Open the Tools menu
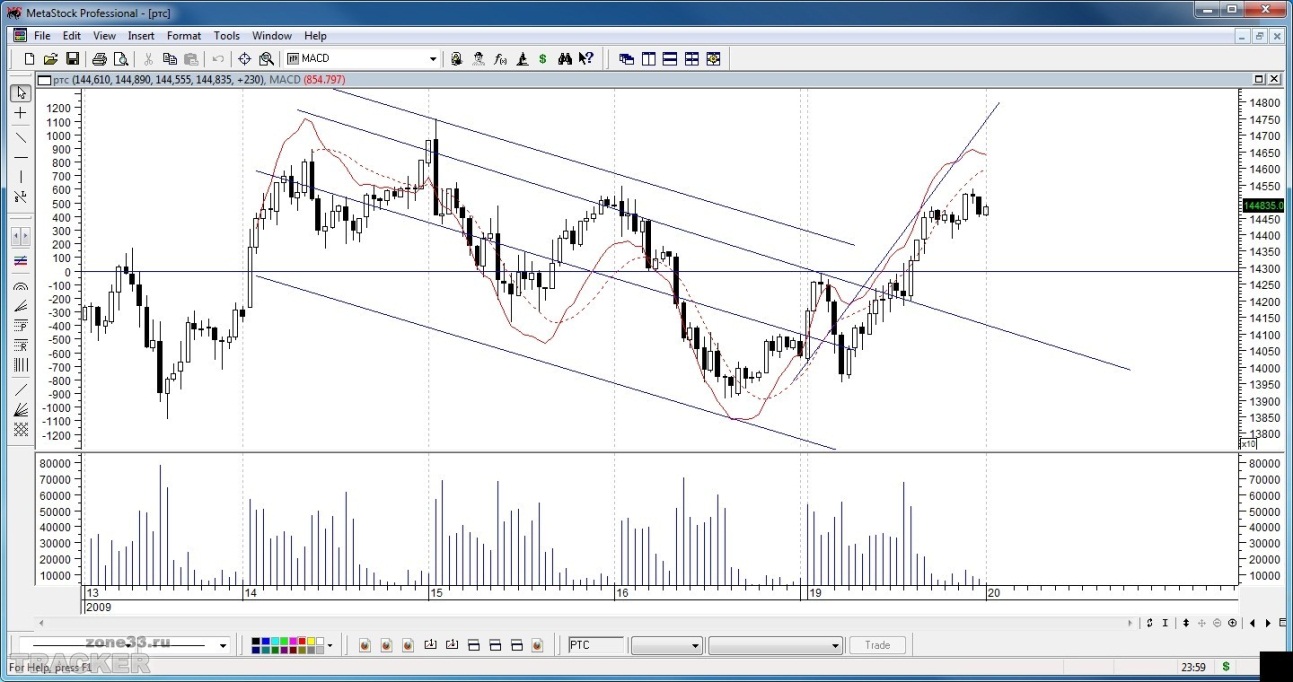This screenshot has height=682, width=1293. click(227, 36)
